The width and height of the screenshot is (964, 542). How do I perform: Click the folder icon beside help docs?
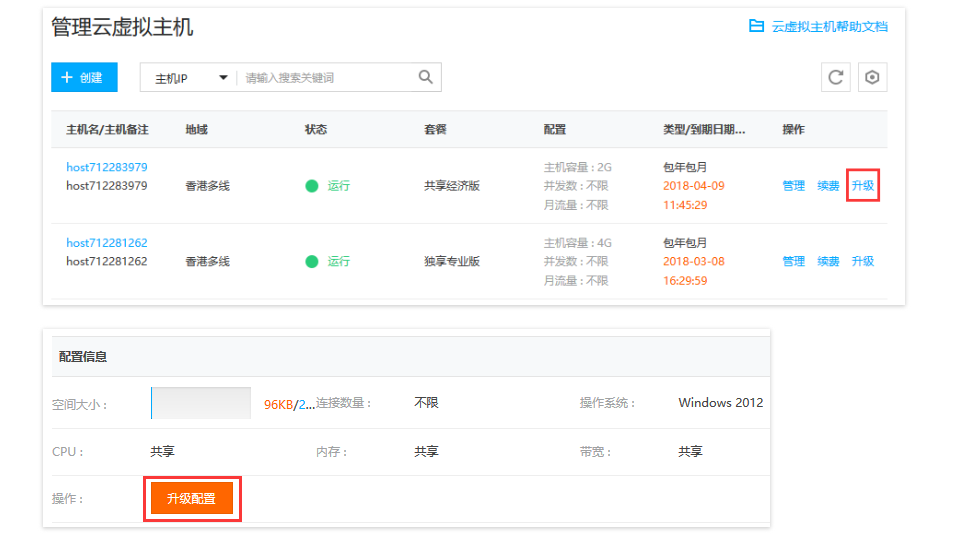coord(756,26)
